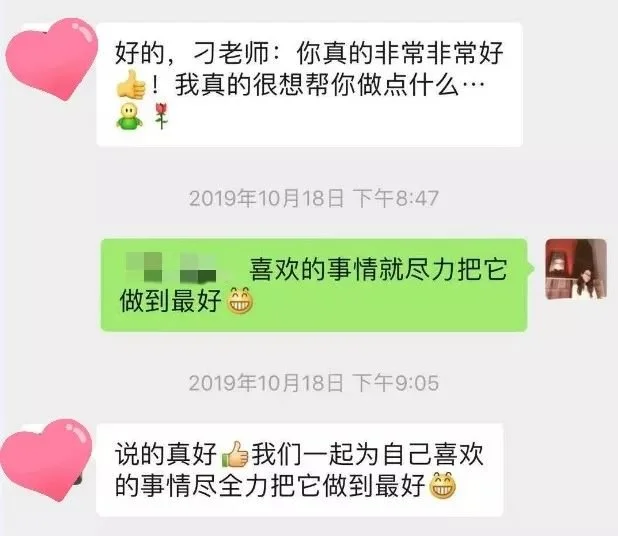Tap the timestamp 2019年10月18日 下午8:47
Viewport: 618px width, 536px height.
coord(314,198)
